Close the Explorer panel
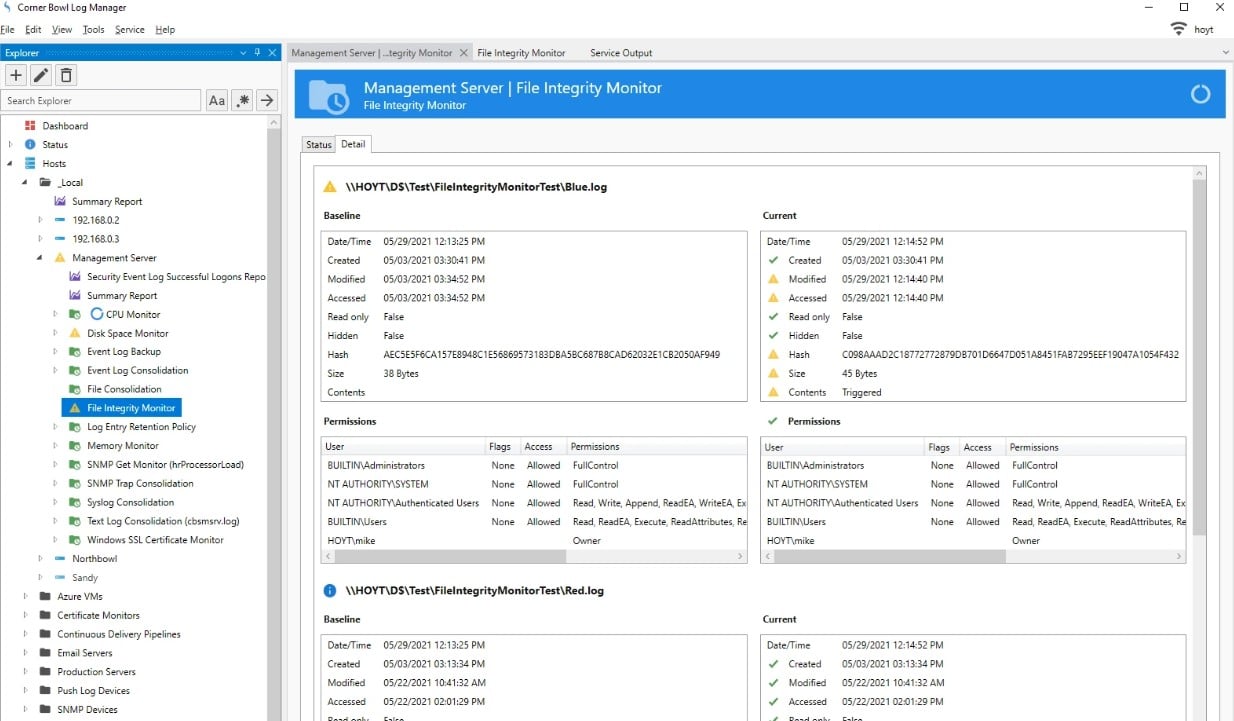 (272, 52)
